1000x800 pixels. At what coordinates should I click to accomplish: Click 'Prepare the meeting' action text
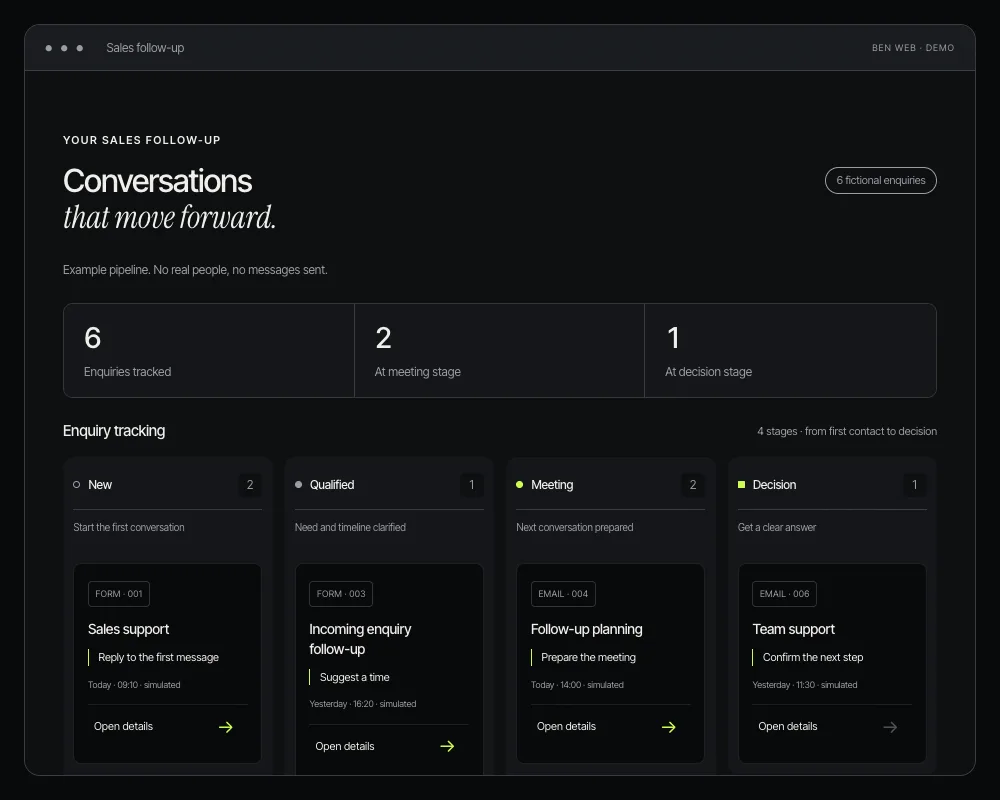pyautogui.click(x=588, y=657)
